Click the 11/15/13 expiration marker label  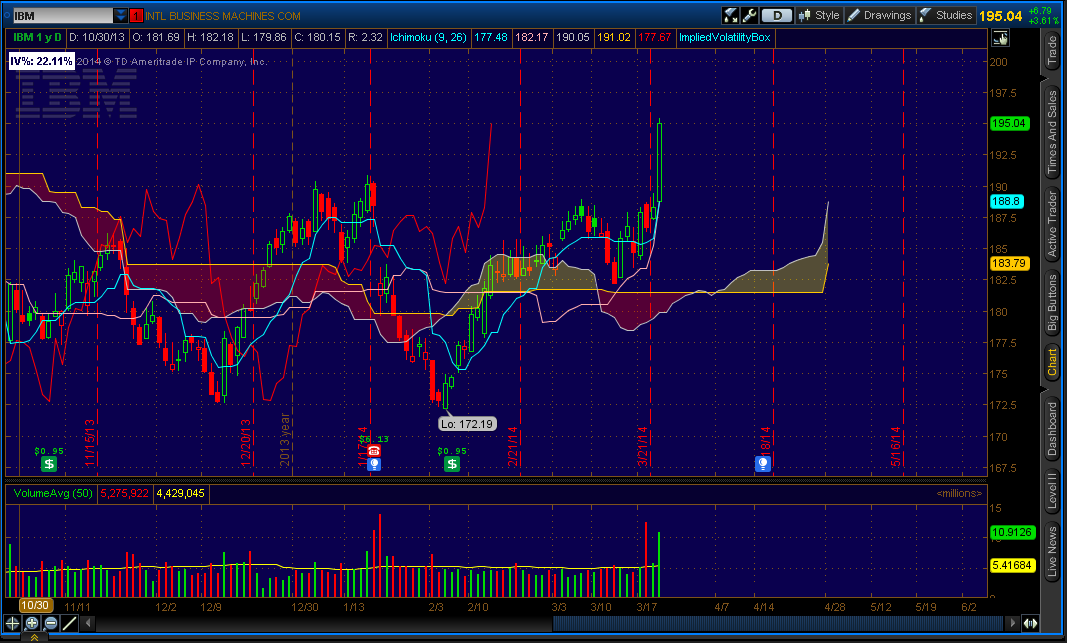click(90, 443)
